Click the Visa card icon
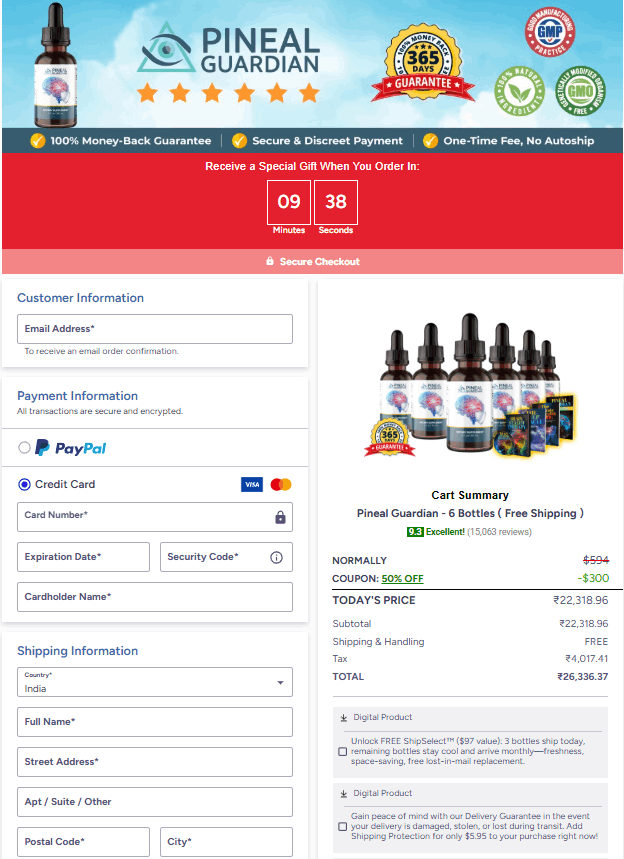This screenshot has width=624, height=859. tap(252, 484)
